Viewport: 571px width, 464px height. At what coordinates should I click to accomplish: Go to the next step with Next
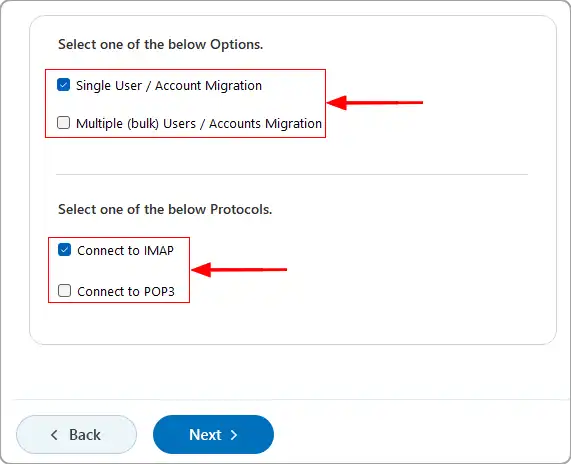point(213,434)
